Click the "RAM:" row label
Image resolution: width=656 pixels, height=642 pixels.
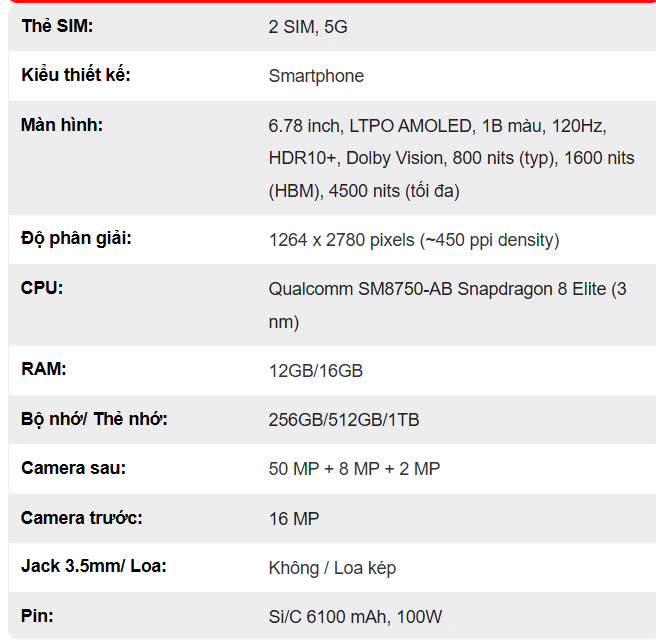pyautogui.click(x=44, y=369)
